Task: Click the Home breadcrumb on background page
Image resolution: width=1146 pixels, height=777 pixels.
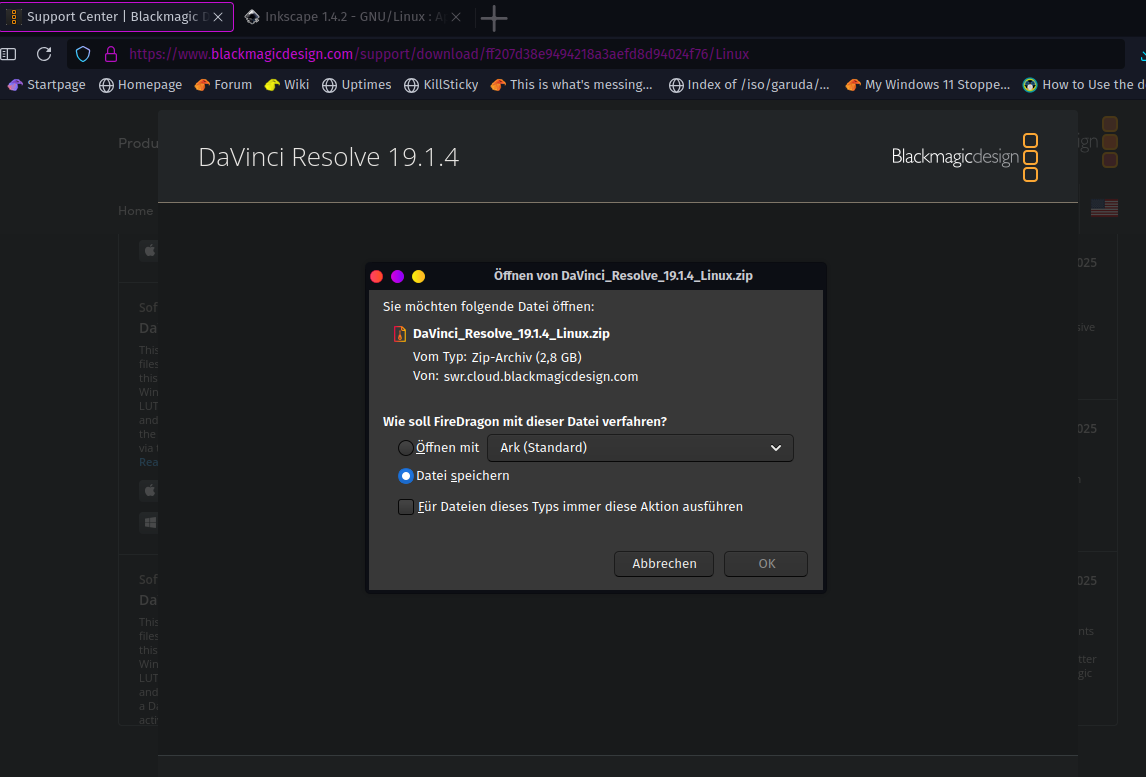Action: pyautogui.click(x=136, y=211)
